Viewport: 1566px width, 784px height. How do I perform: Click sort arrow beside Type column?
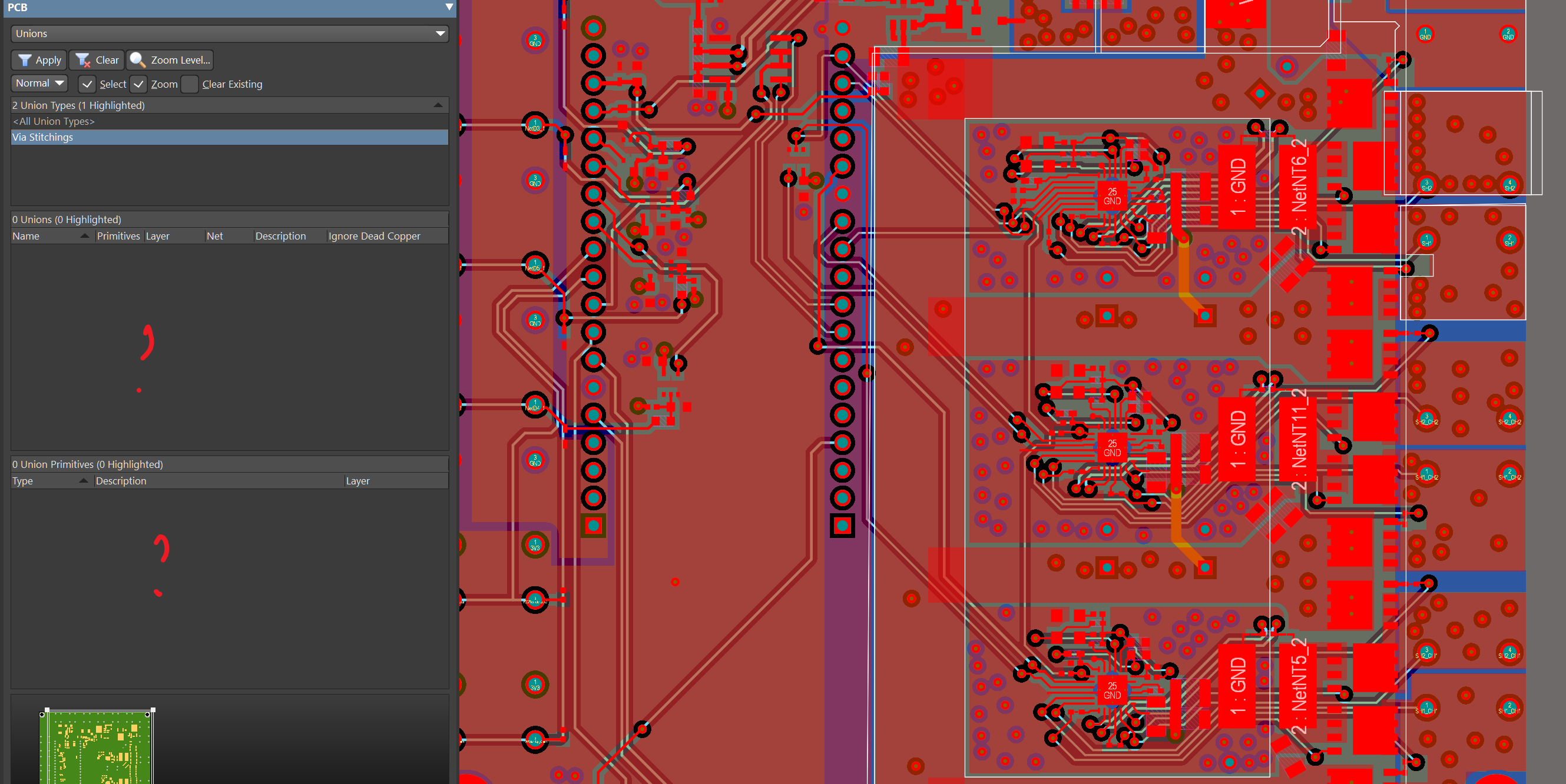pos(83,481)
